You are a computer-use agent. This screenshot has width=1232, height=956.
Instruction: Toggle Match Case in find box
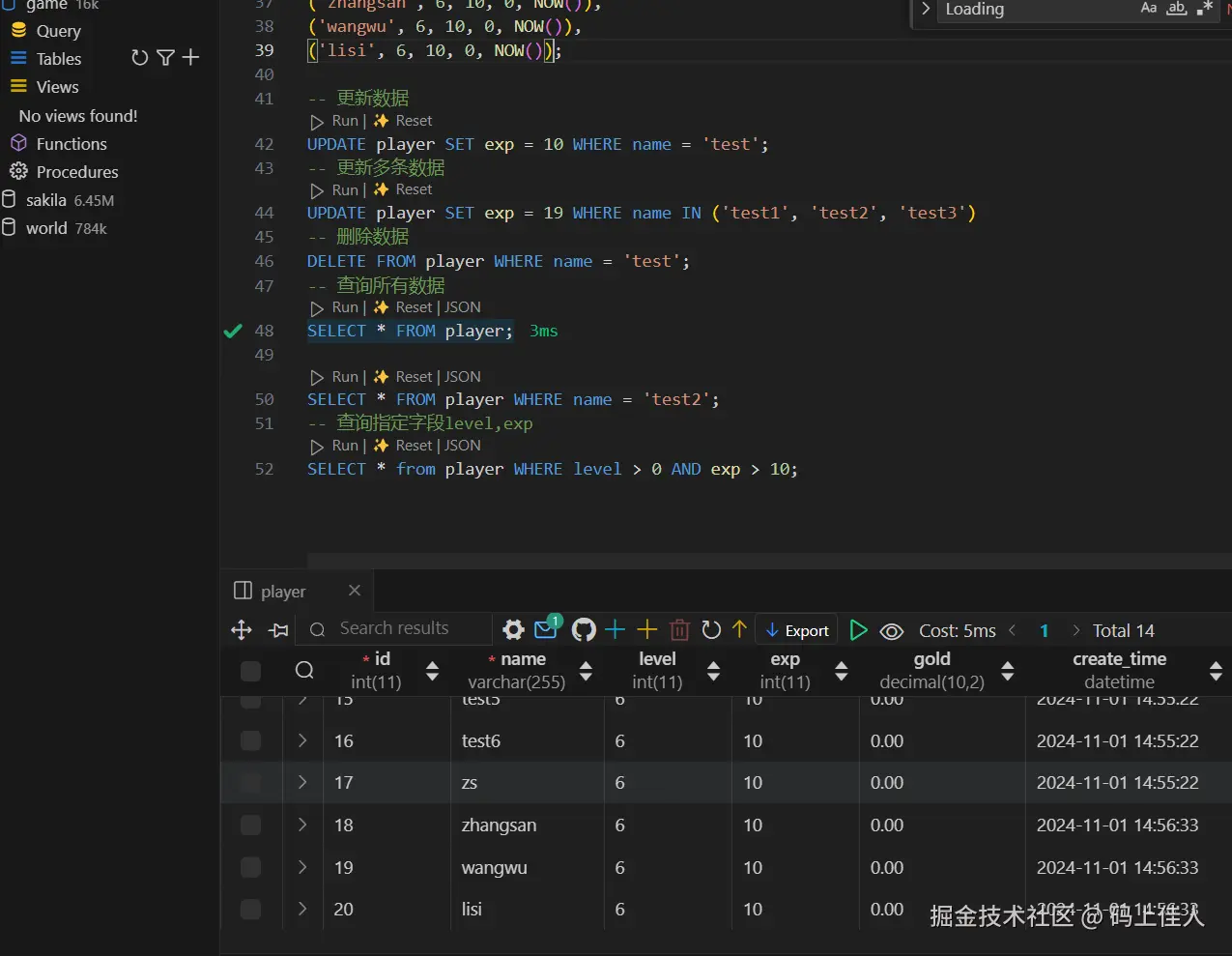pos(1149,9)
